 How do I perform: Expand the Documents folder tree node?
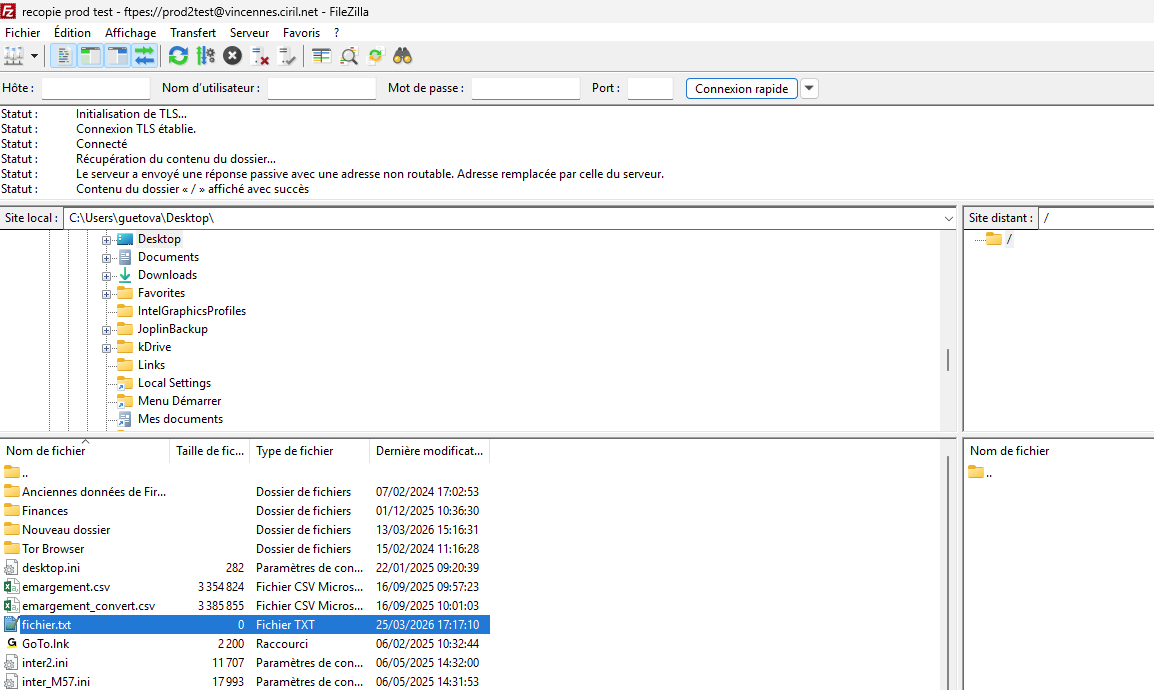coord(106,258)
